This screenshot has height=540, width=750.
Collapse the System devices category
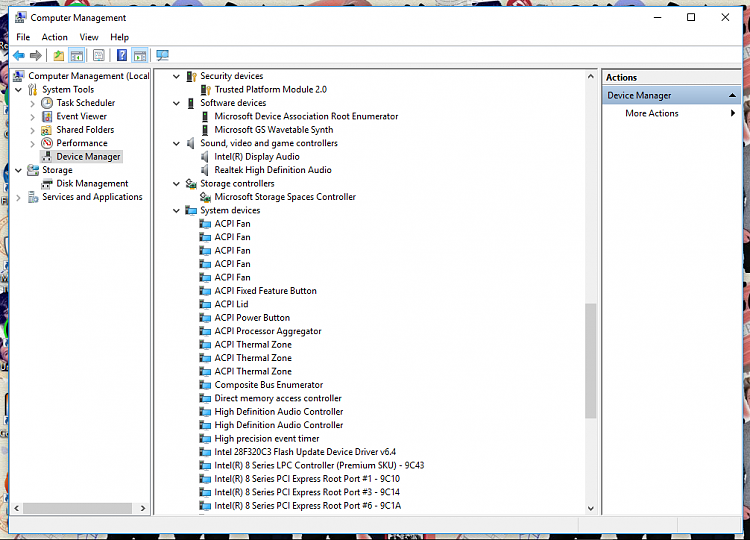(x=176, y=210)
